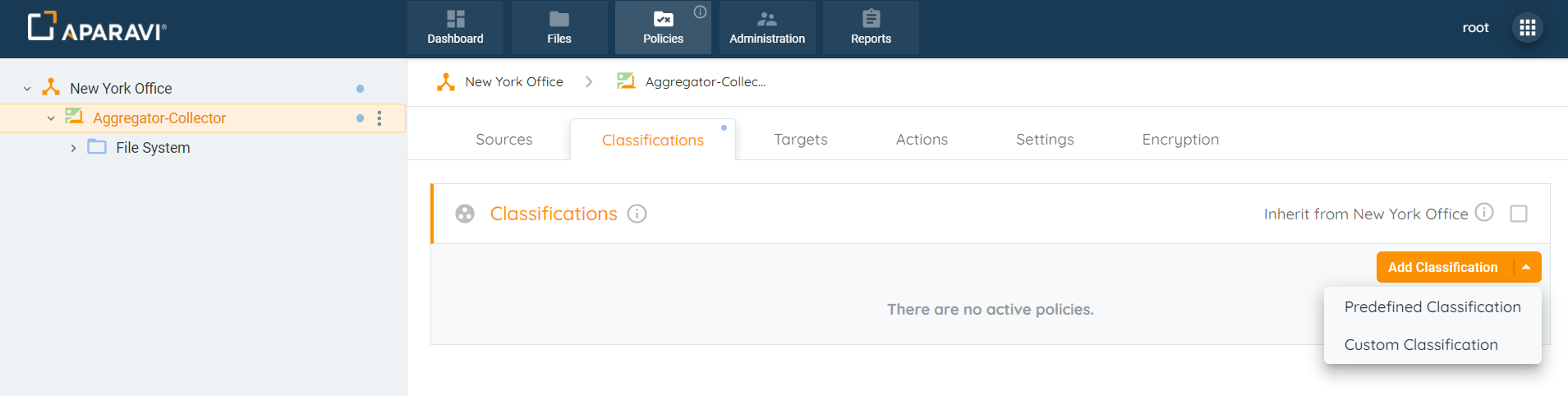
Task: Collapse the Aggregator-Collector tree node
Action: coord(51,118)
